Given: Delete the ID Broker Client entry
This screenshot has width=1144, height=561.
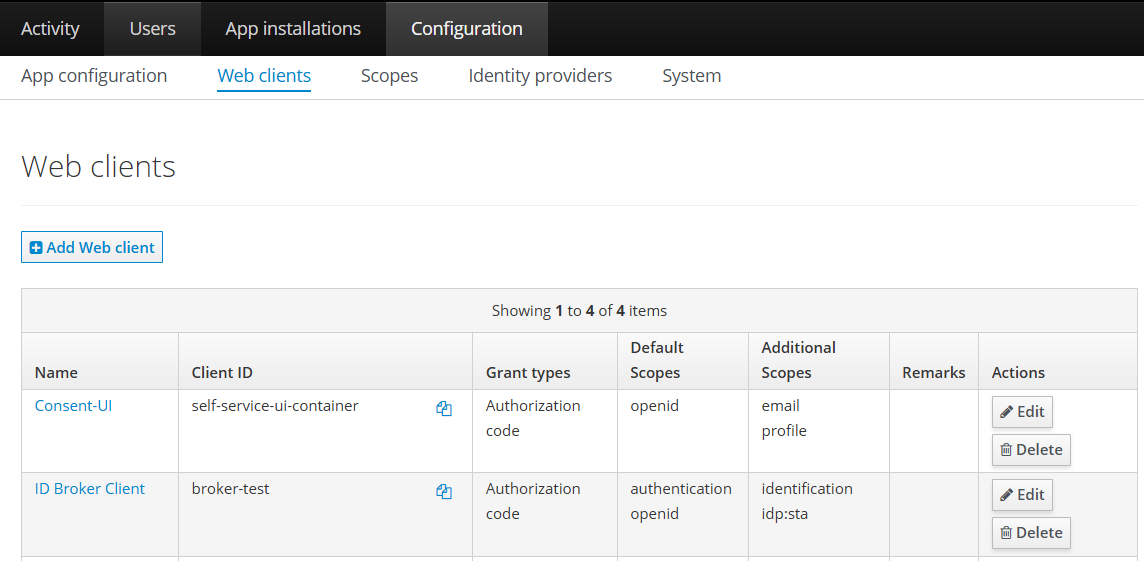Looking at the screenshot, I should click(1030, 532).
